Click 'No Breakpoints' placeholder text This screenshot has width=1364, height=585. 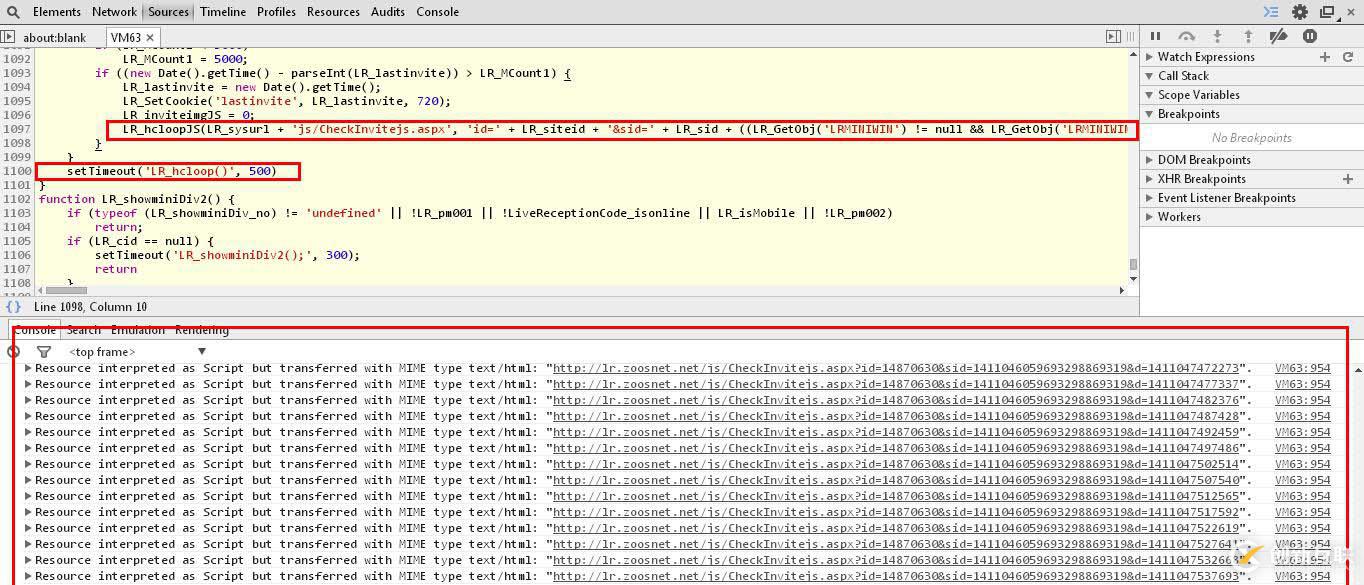pos(1251,138)
